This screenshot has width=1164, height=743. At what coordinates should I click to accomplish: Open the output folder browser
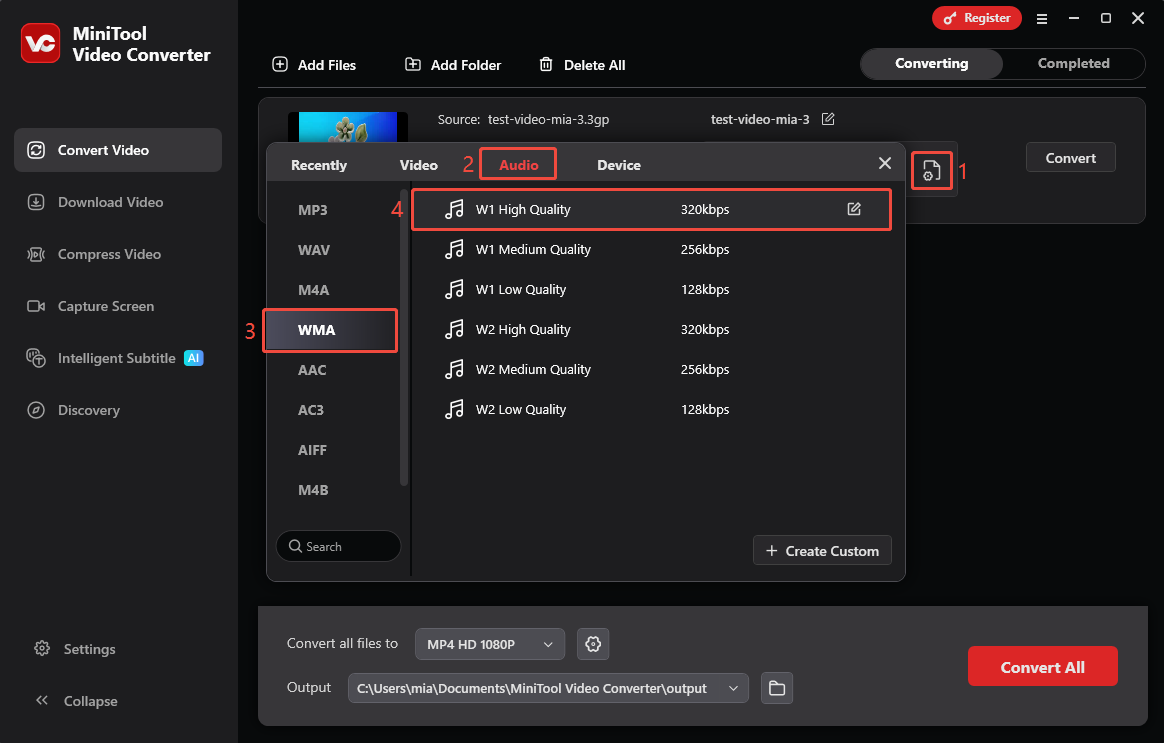coord(777,688)
